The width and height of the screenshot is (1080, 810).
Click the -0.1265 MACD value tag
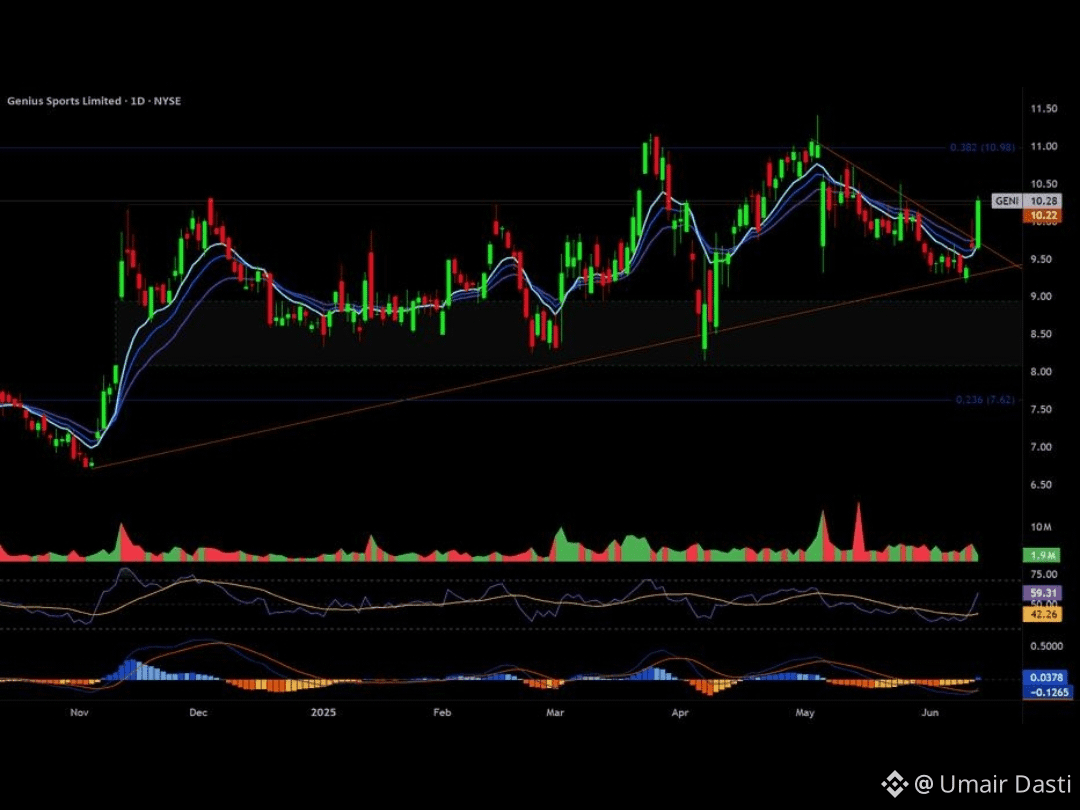(1046, 692)
